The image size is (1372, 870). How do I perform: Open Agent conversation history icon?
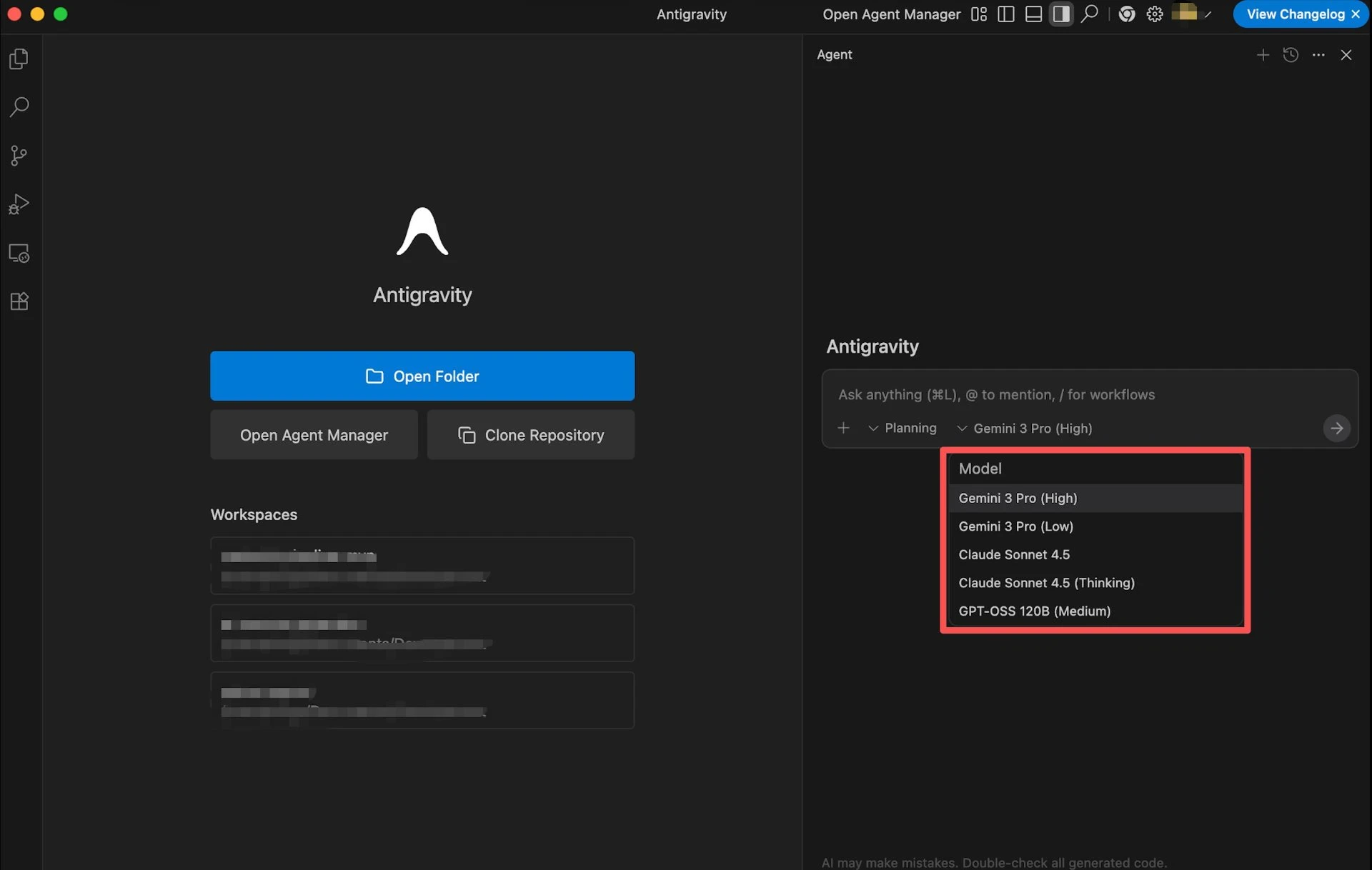point(1291,54)
